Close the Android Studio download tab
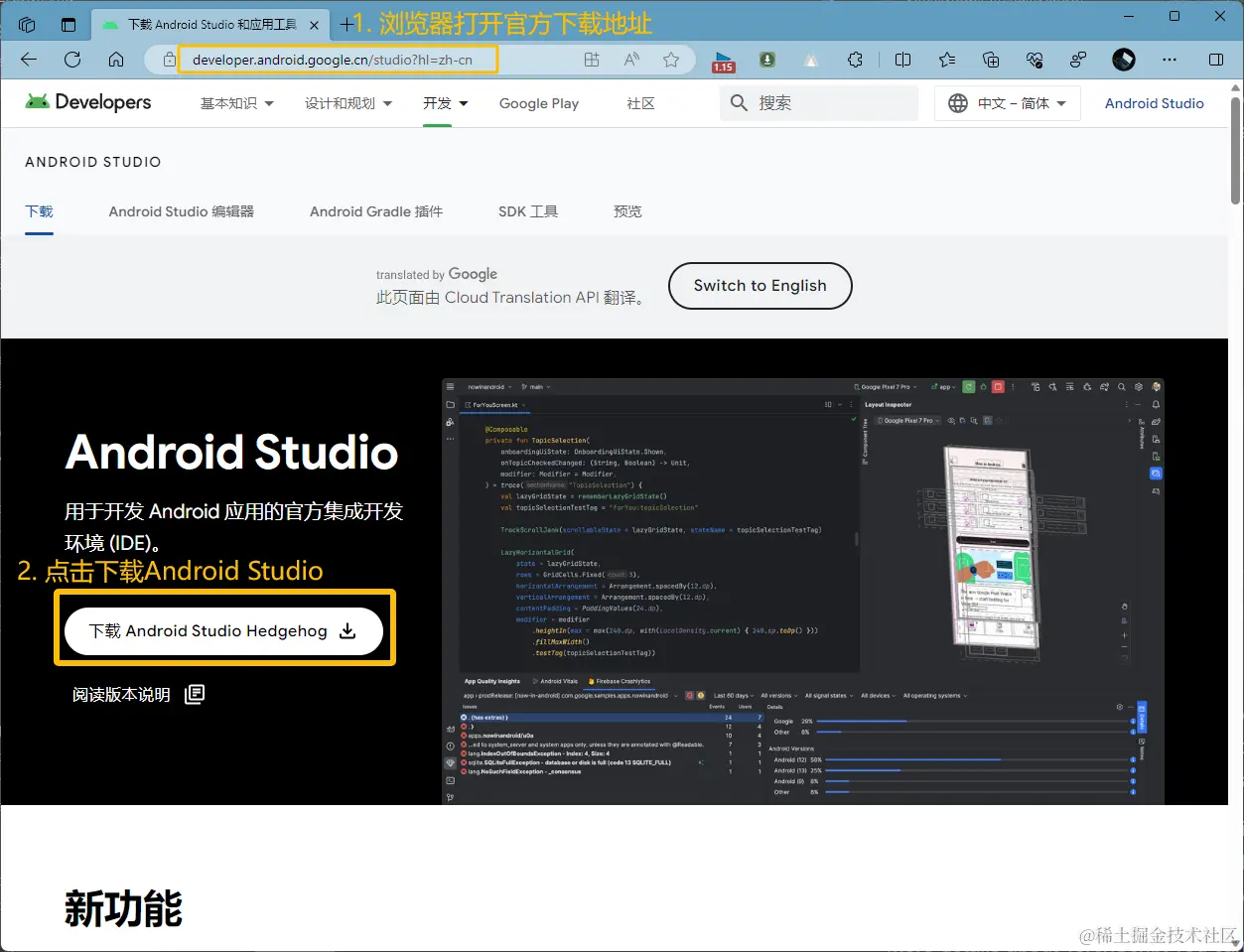This screenshot has height=952, width=1244. pos(315,24)
